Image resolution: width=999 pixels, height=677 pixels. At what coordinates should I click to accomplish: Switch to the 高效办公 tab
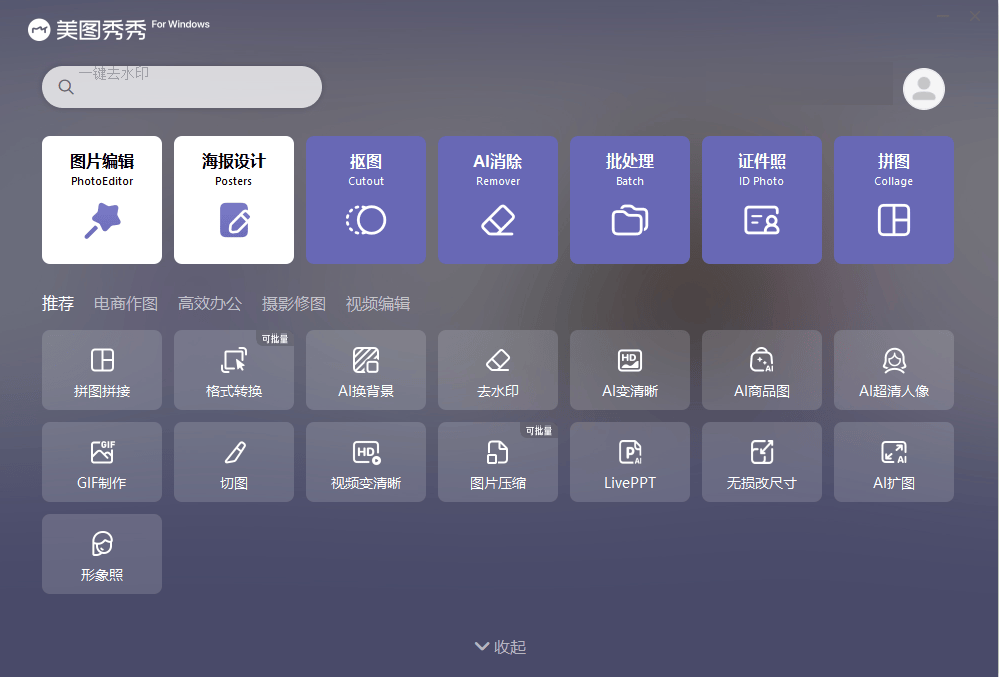pyautogui.click(x=210, y=303)
